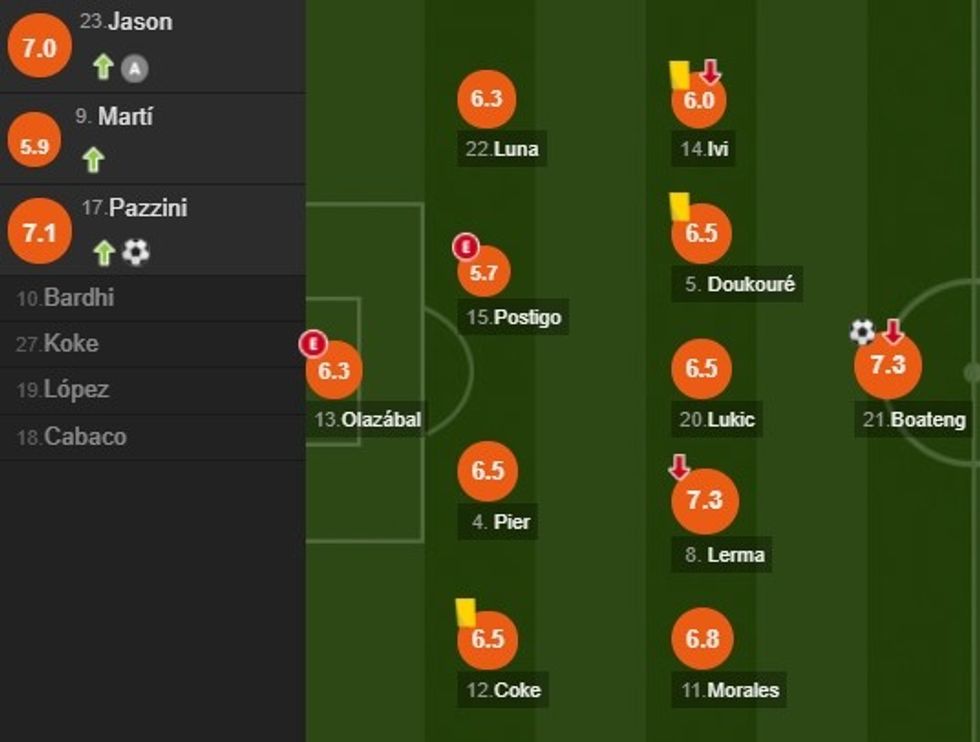Viewport: 980px width, 742px height.
Task: Click the substituted-off arrow above Boateng's rating
Action: 893,331
